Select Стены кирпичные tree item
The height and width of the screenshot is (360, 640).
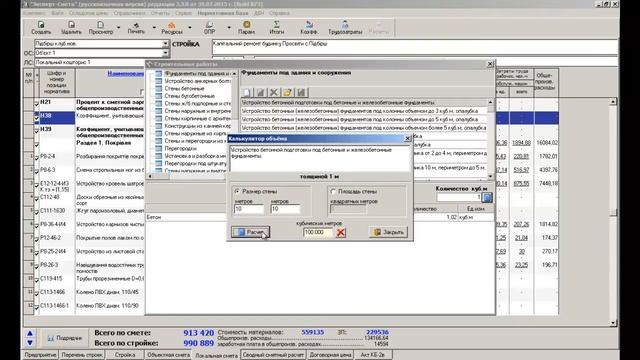(x=198, y=118)
